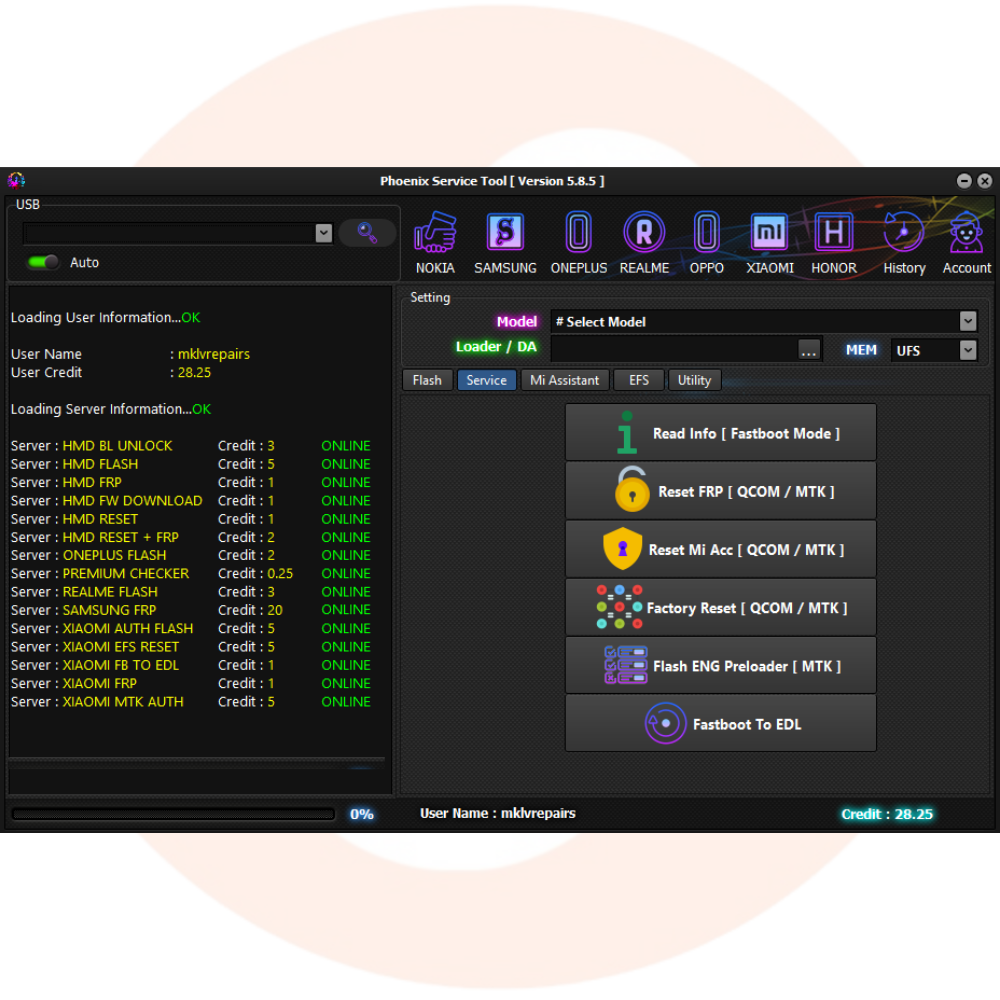Browse for Loader / DA file with ellipsis button
The image size is (1000, 1000).
[809, 349]
